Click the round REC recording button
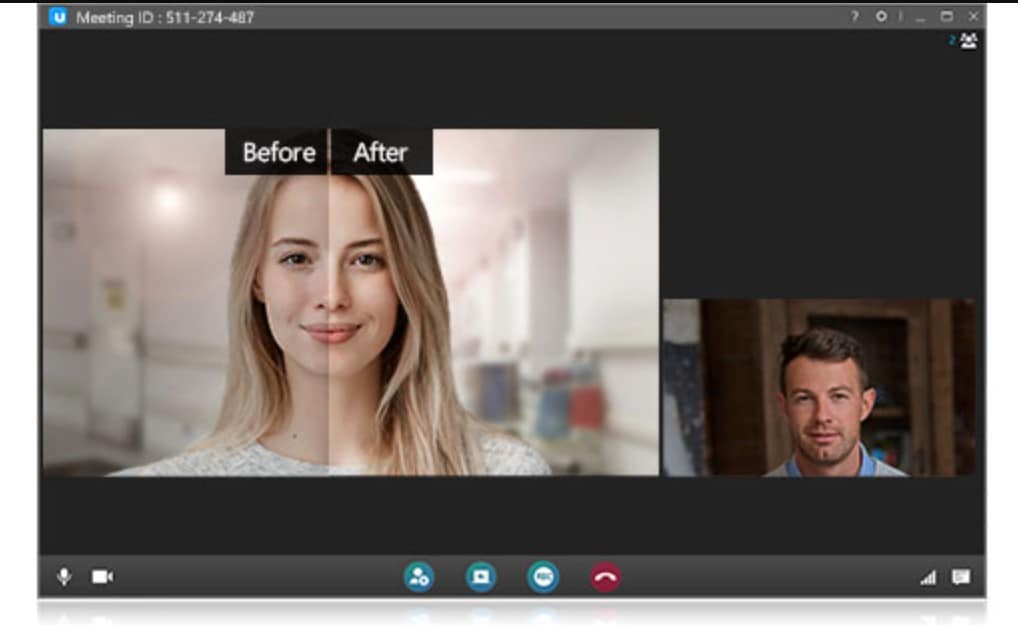 coord(543,576)
